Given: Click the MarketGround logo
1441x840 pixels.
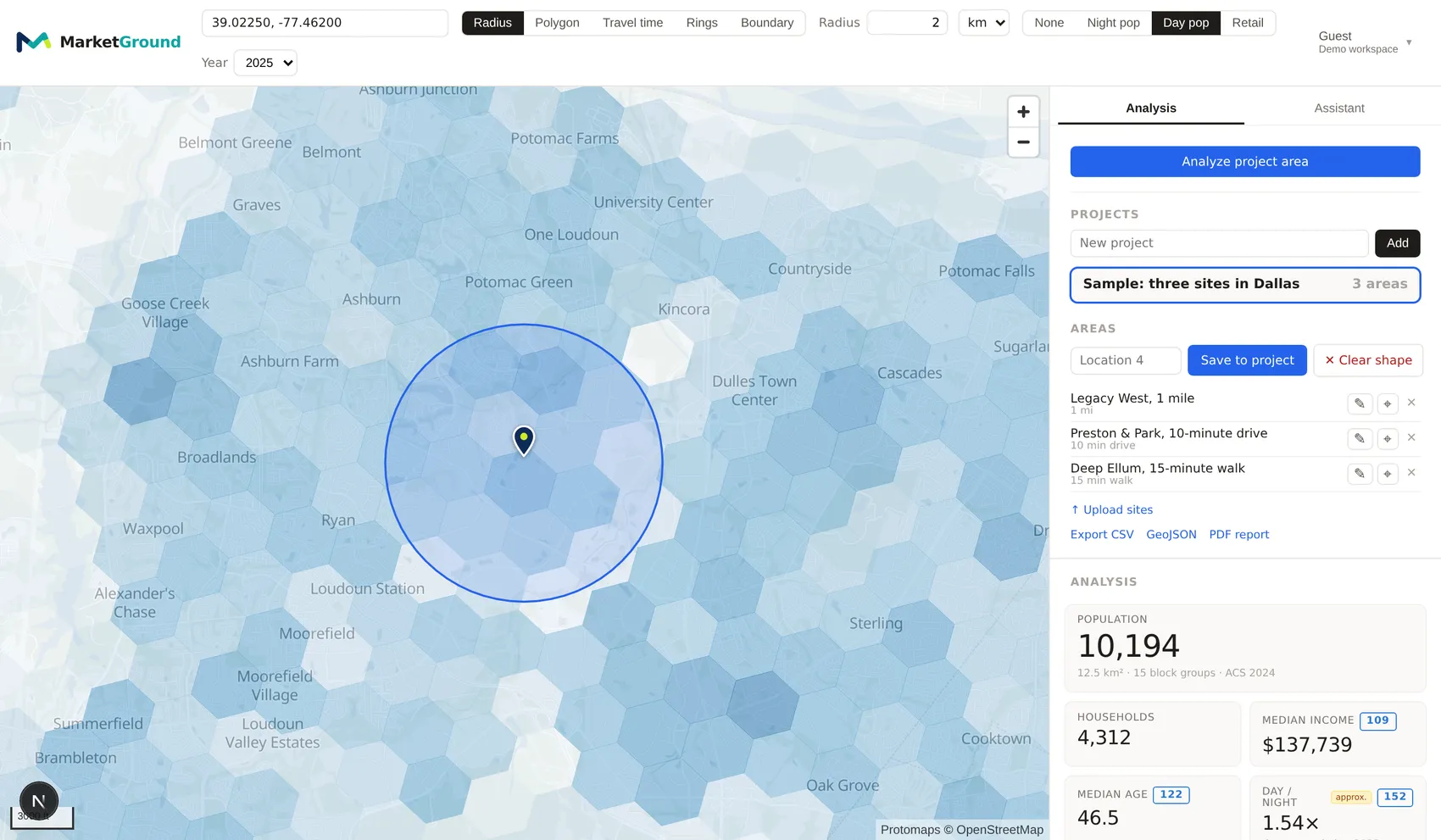Looking at the screenshot, I should pos(98,42).
